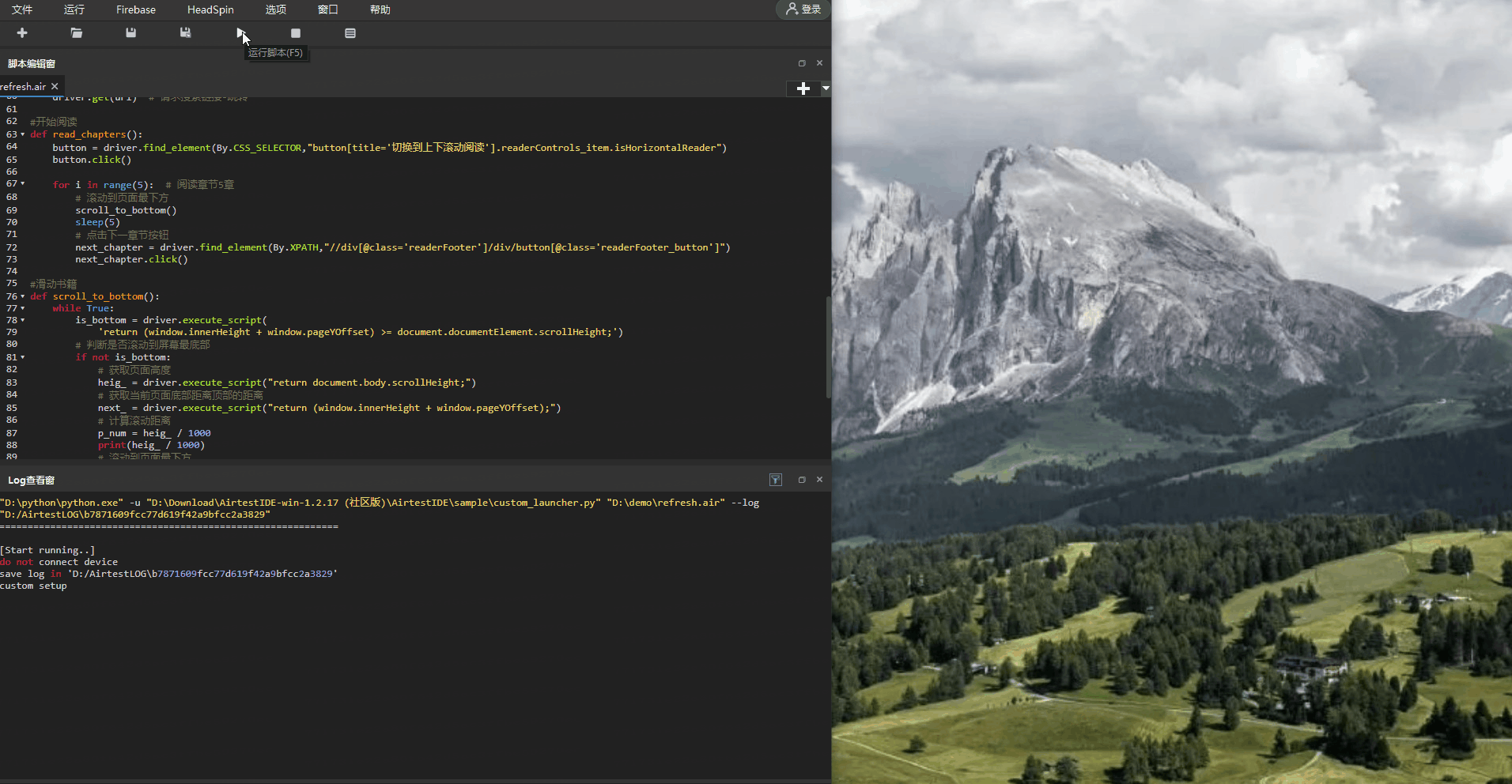Viewport: 1512px width, 784px height.
Task: Click the save-as toolbar icon
Action: click(185, 33)
